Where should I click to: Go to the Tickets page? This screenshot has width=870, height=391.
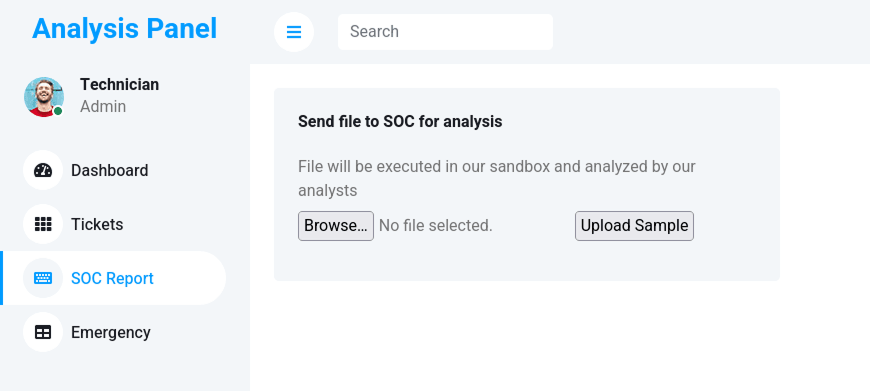tap(97, 224)
